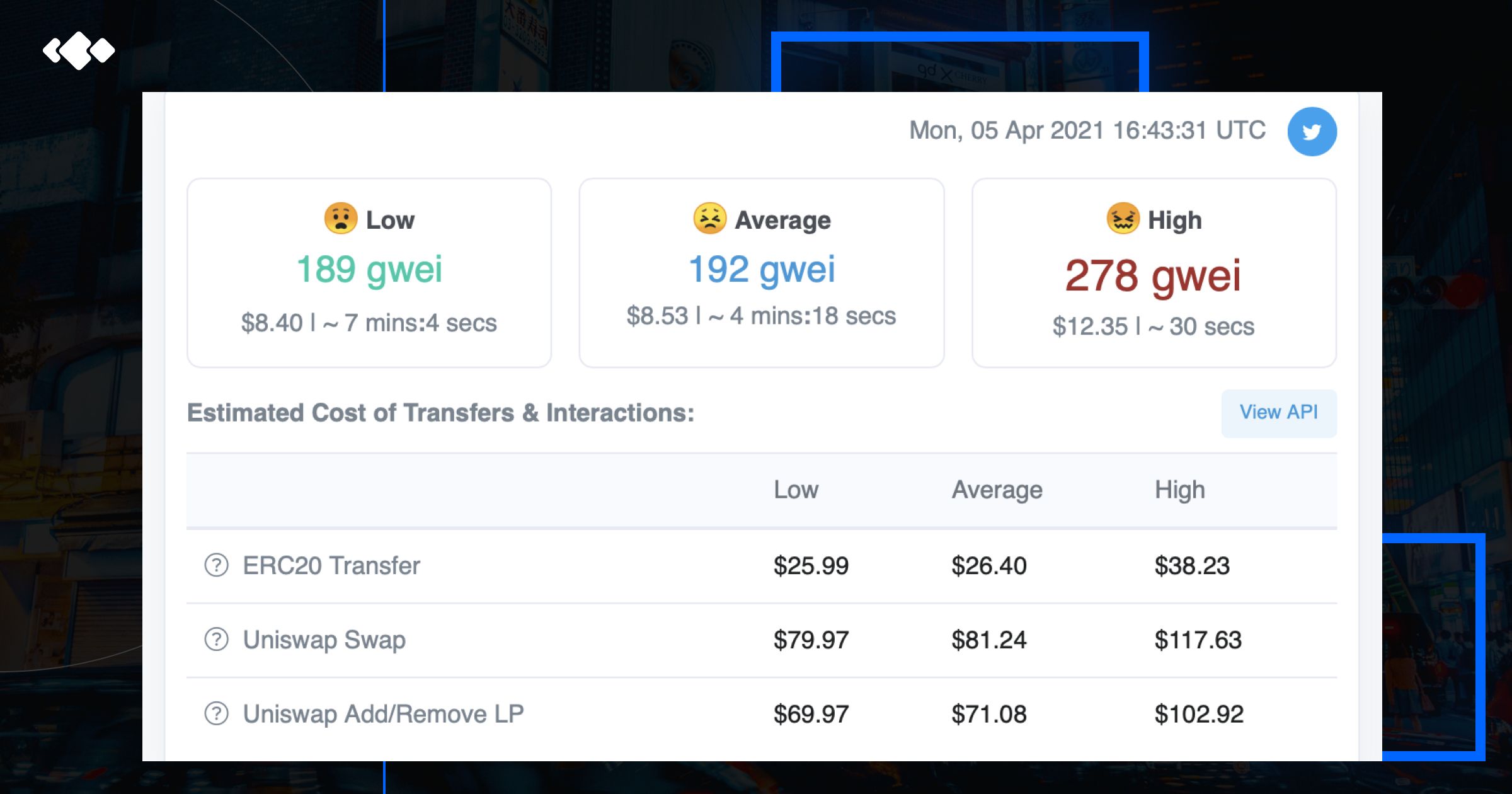Click the Uniswap Swap row label
The width and height of the screenshot is (1512, 794).
coord(324,640)
